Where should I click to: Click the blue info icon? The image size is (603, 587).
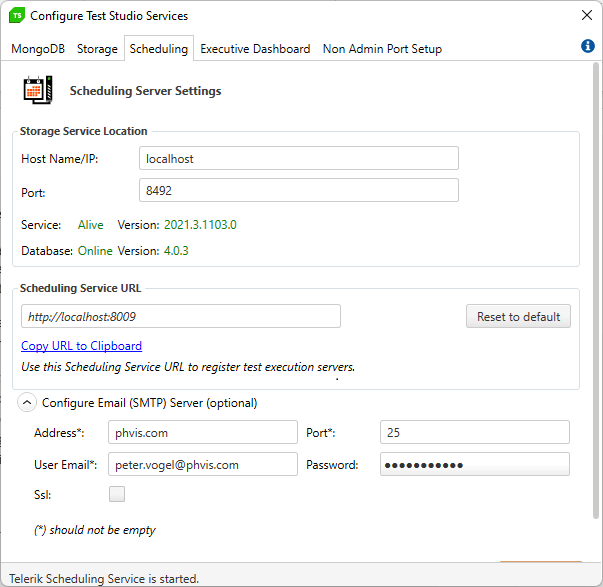587,46
